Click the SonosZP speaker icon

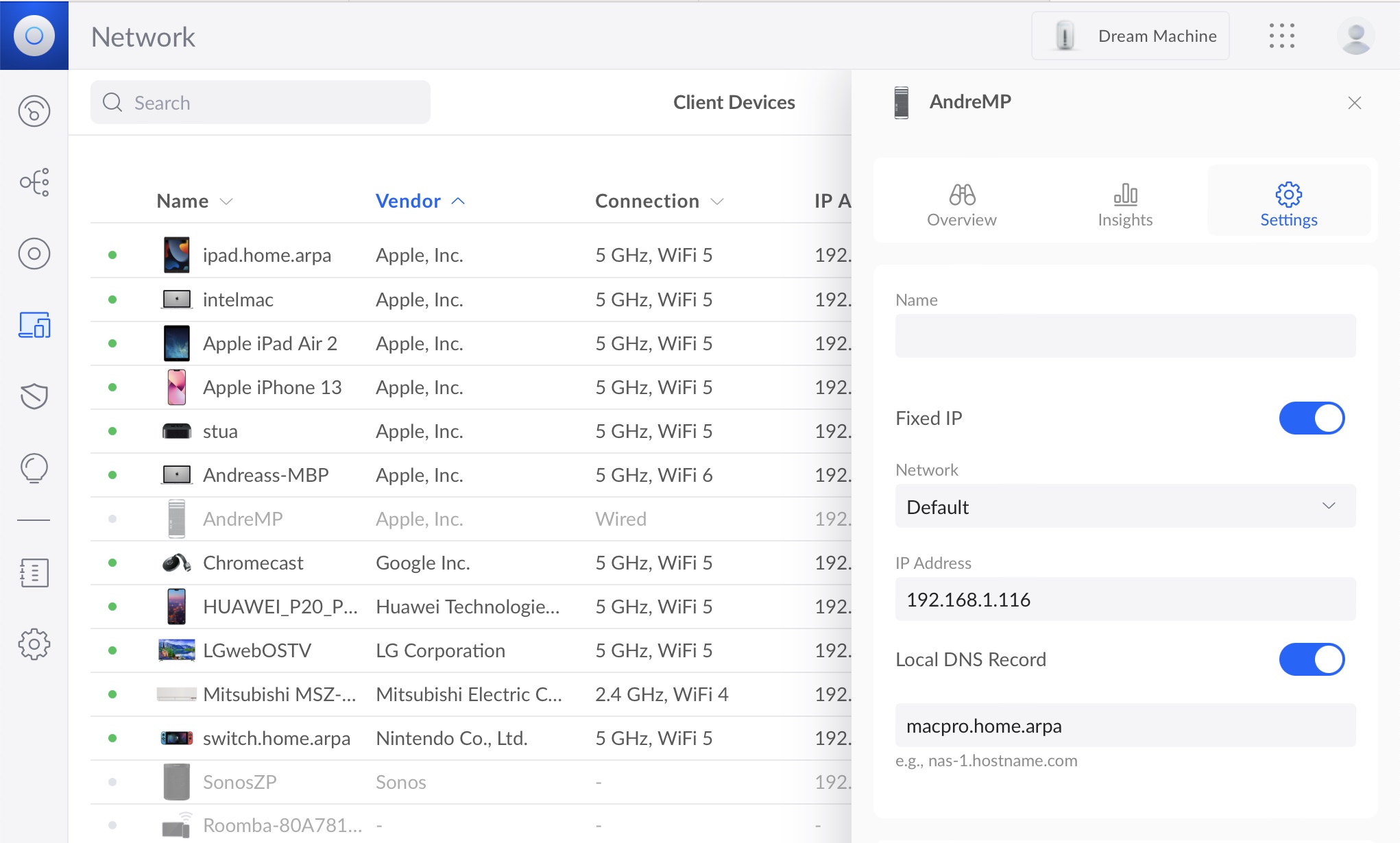pos(177,782)
